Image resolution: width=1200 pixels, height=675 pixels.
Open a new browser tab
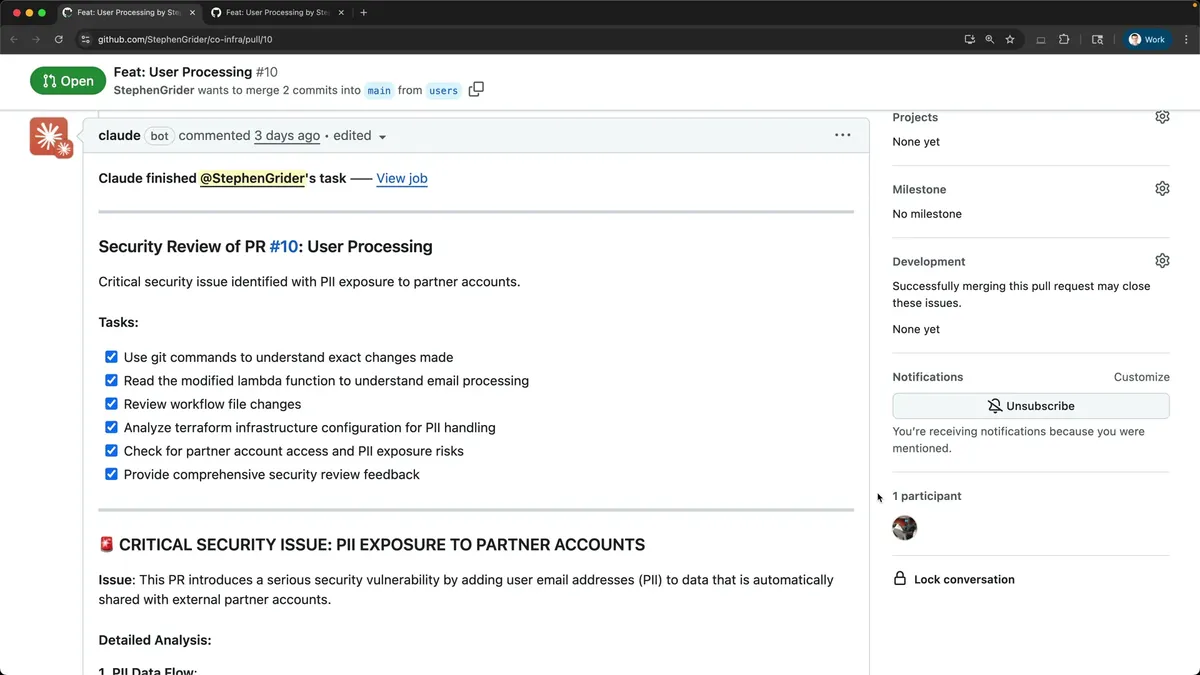(363, 13)
